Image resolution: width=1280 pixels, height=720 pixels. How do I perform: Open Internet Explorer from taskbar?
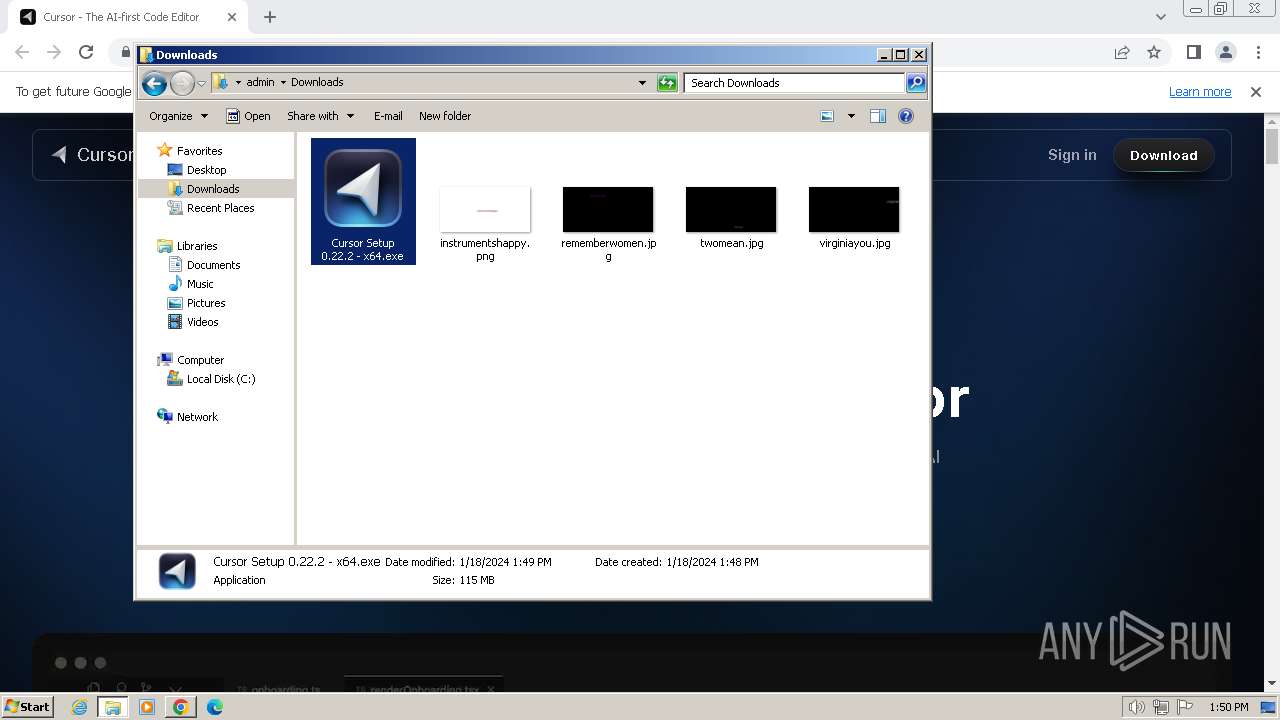click(80, 707)
